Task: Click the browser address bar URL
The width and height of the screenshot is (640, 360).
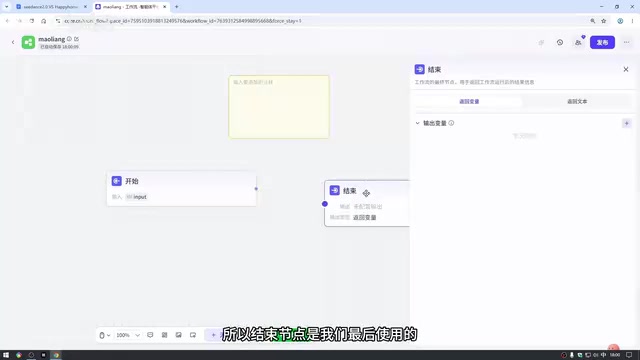Action: click(x=182, y=21)
